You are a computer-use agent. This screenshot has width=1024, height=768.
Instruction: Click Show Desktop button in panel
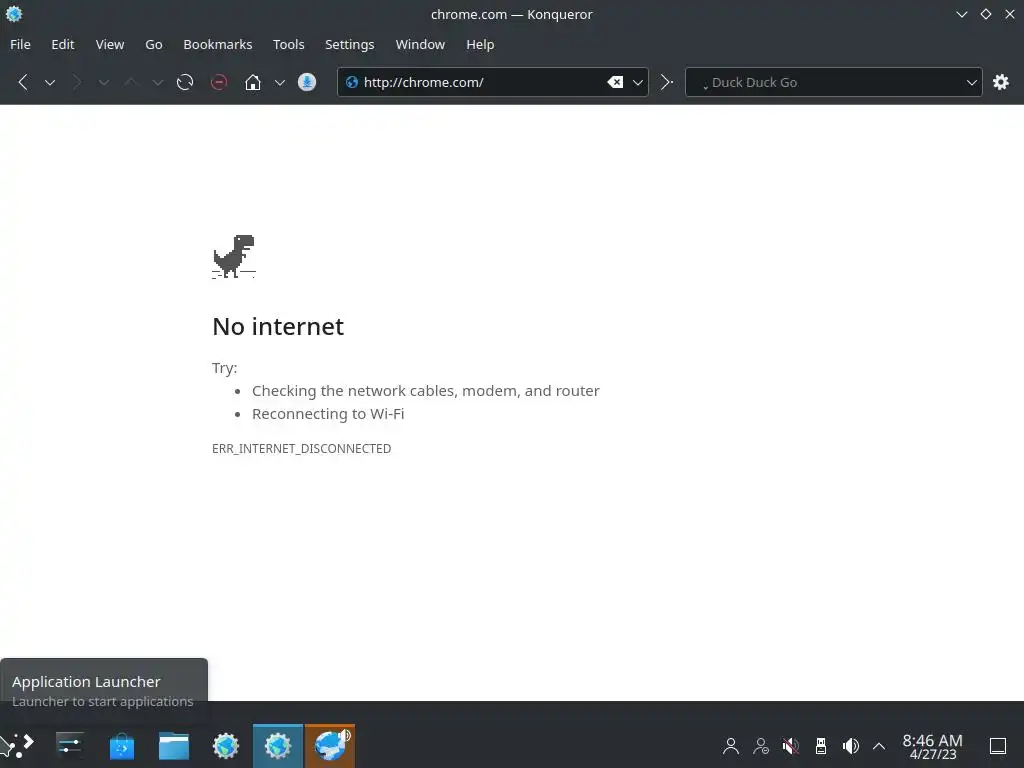coord(998,746)
